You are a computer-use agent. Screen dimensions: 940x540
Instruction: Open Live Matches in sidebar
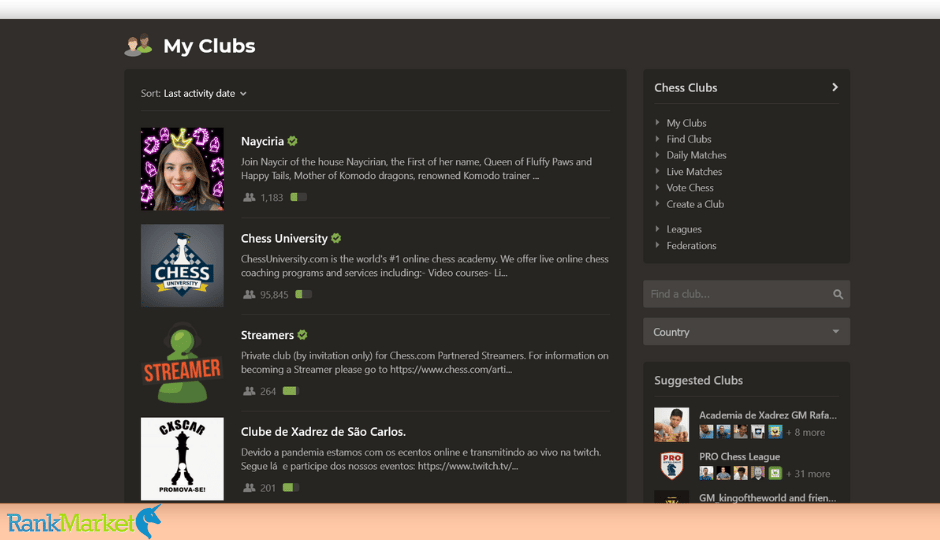click(694, 171)
